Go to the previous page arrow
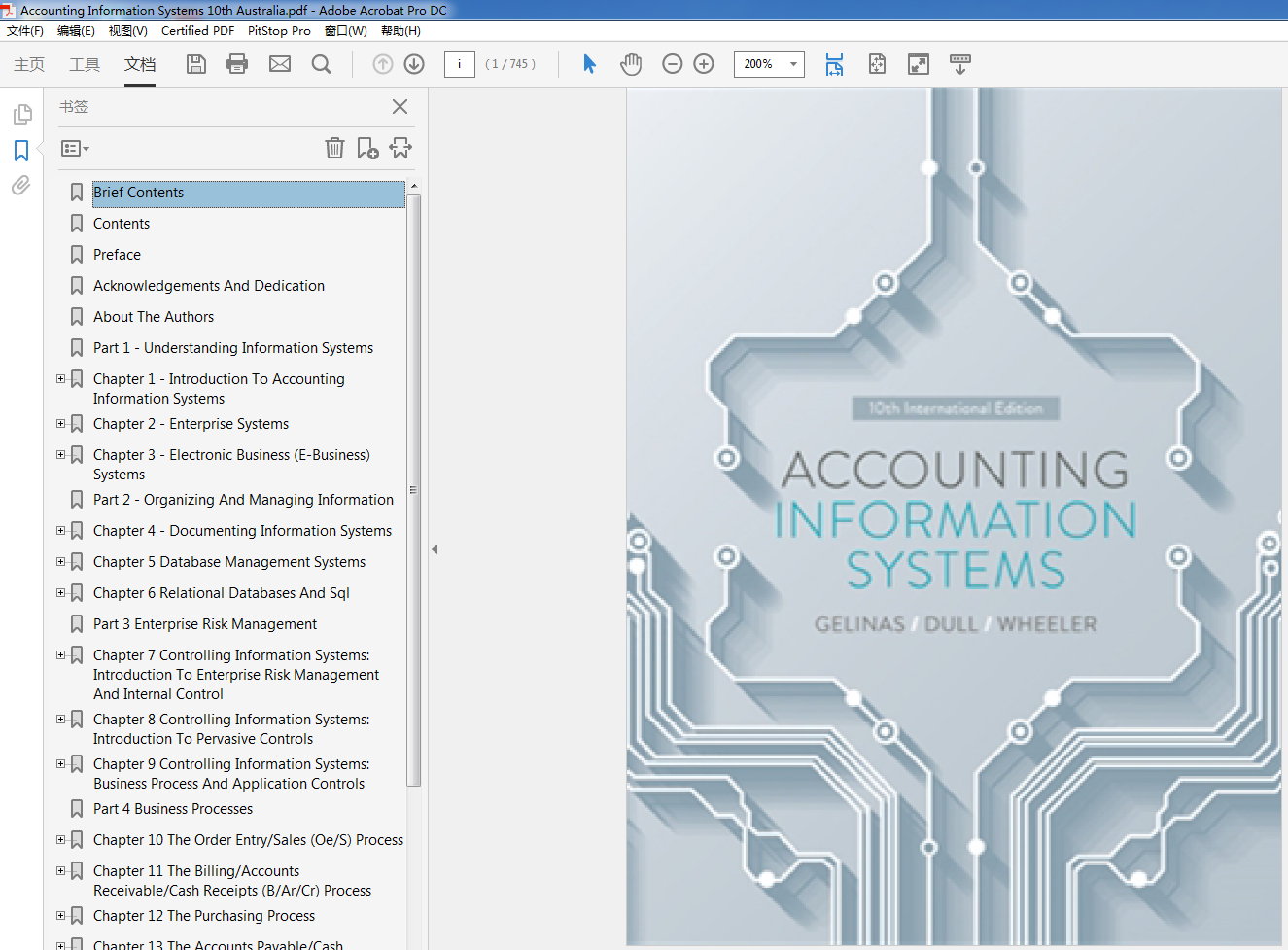The width and height of the screenshot is (1288, 950). (x=383, y=64)
